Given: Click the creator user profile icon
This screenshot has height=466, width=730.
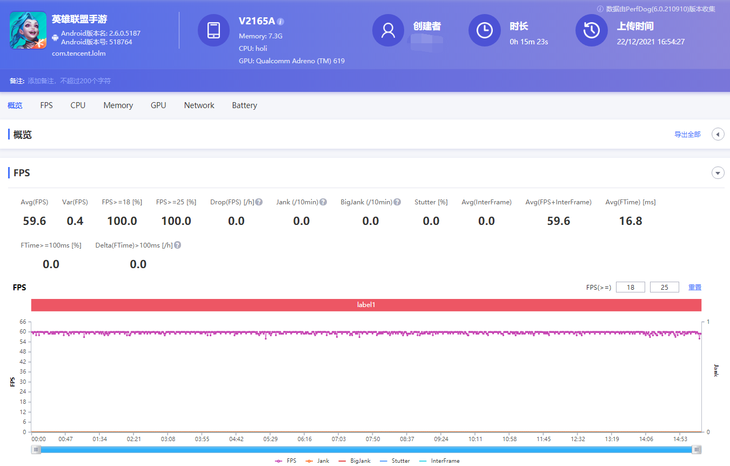Looking at the screenshot, I should [388, 30].
